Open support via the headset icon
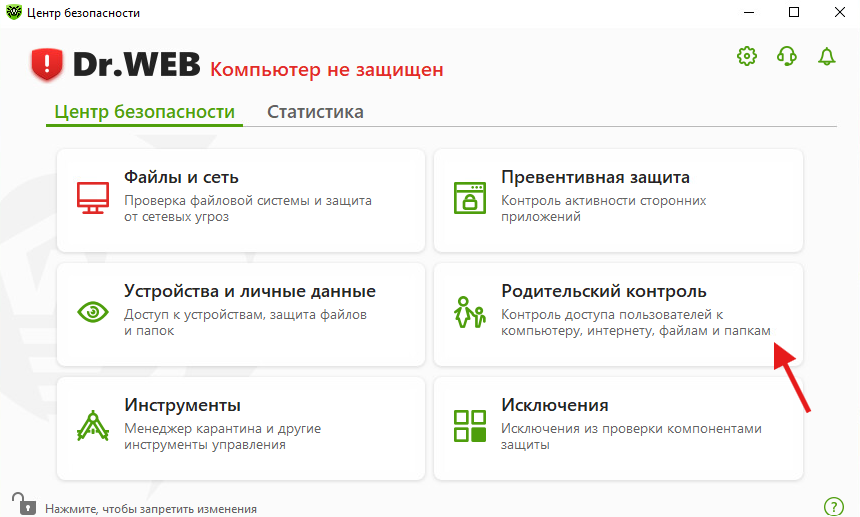860x517 pixels. click(x=787, y=56)
